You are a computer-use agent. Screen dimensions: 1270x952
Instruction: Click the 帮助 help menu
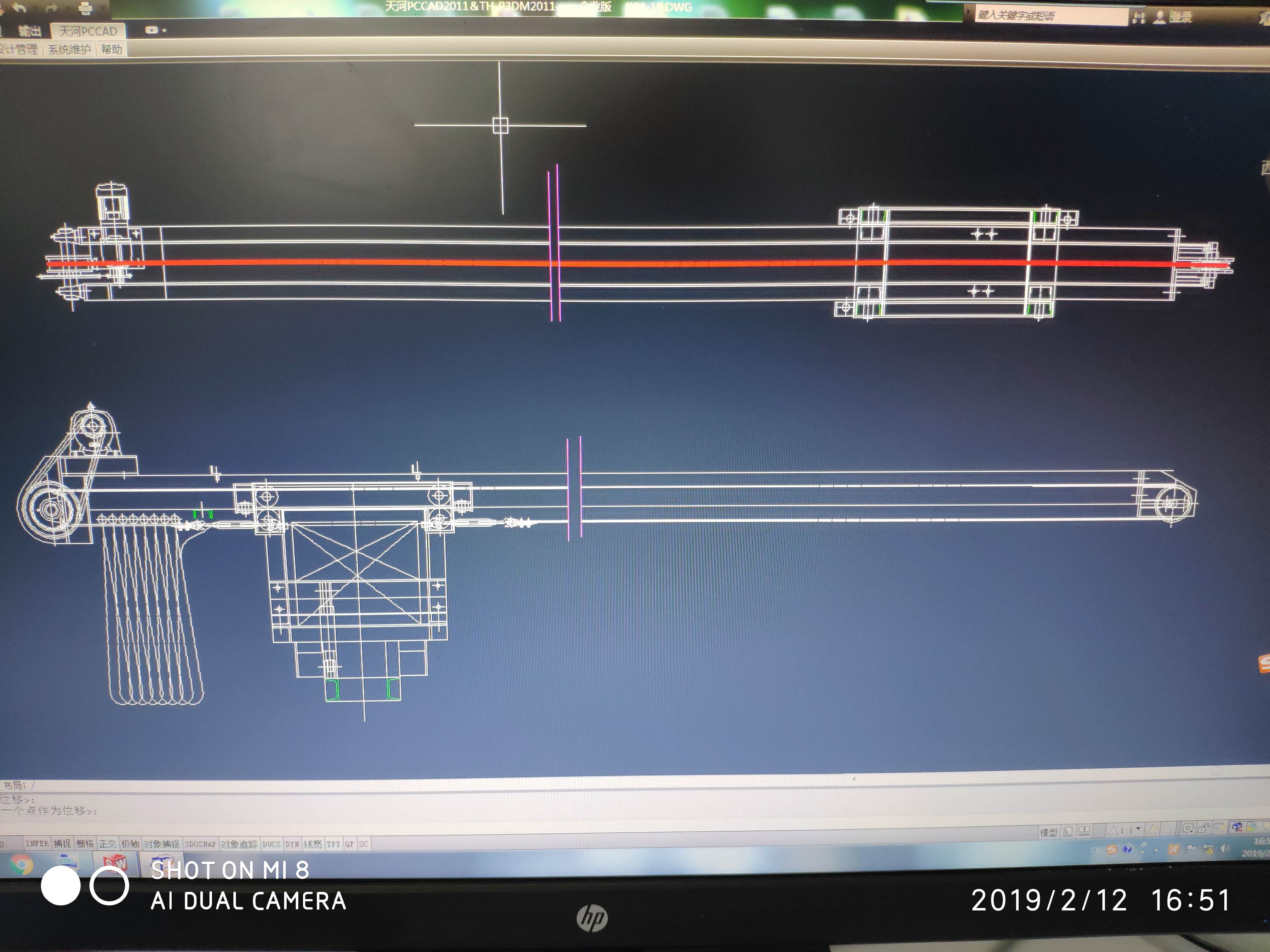[x=112, y=49]
